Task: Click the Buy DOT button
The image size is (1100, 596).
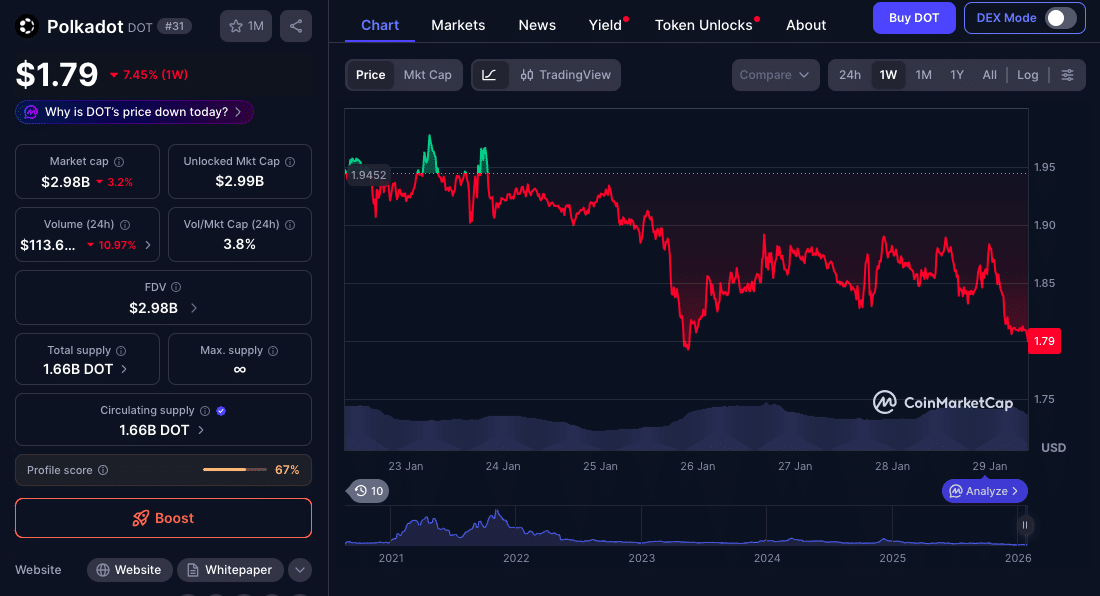Action: [914, 18]
